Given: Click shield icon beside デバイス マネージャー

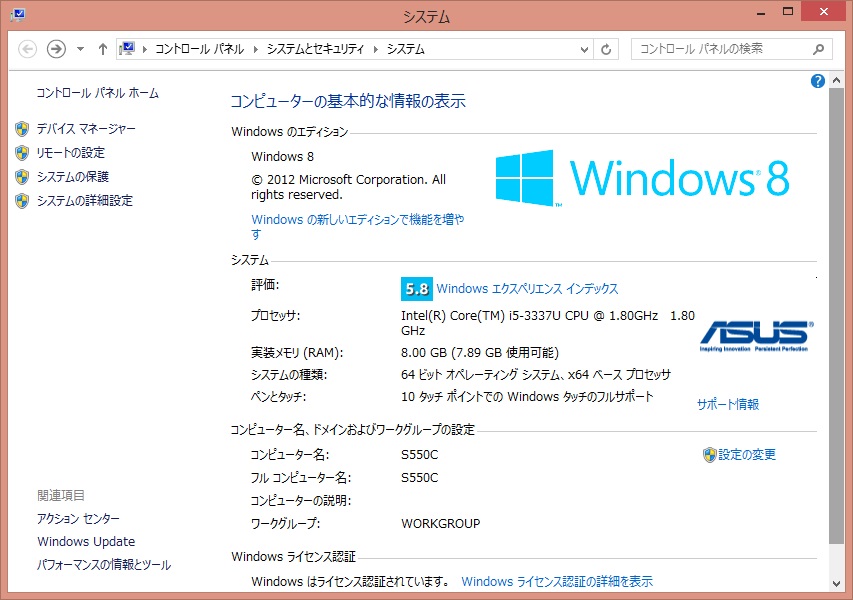Looking at the screenshot, I should [x=22, y=129].
